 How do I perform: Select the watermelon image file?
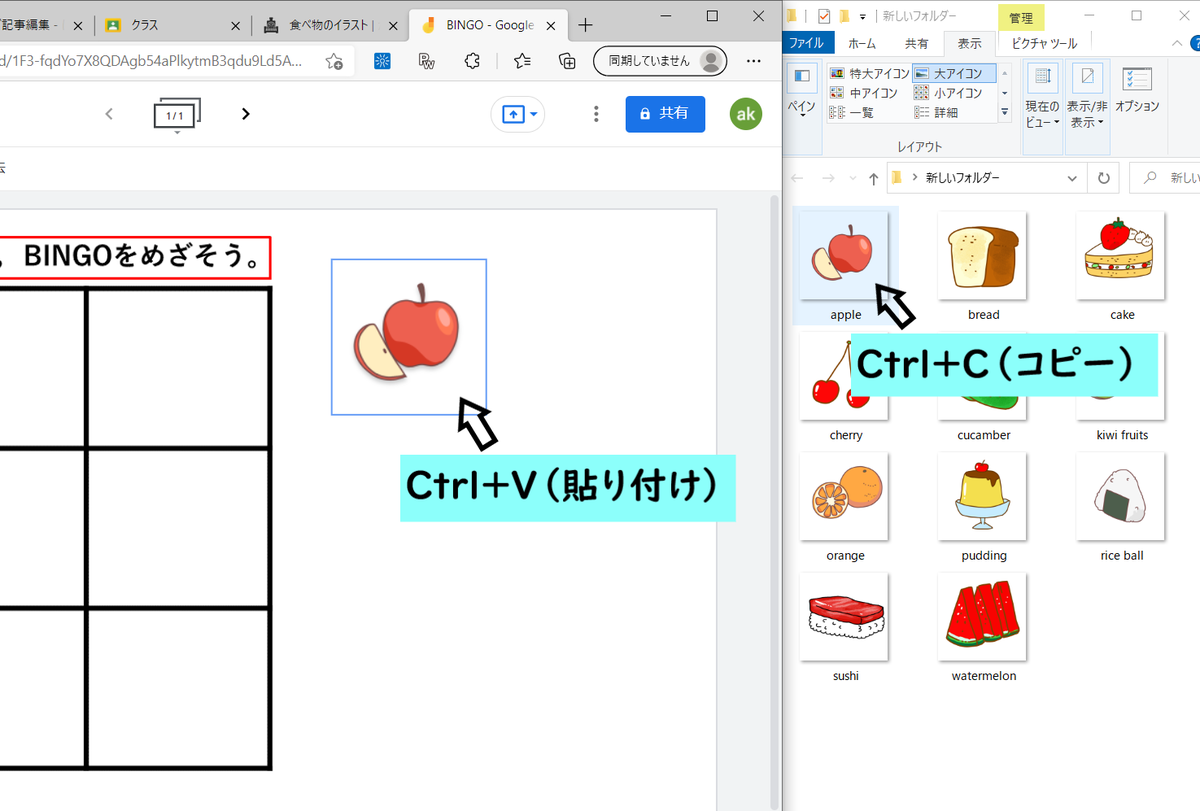[x=983, y=616]
